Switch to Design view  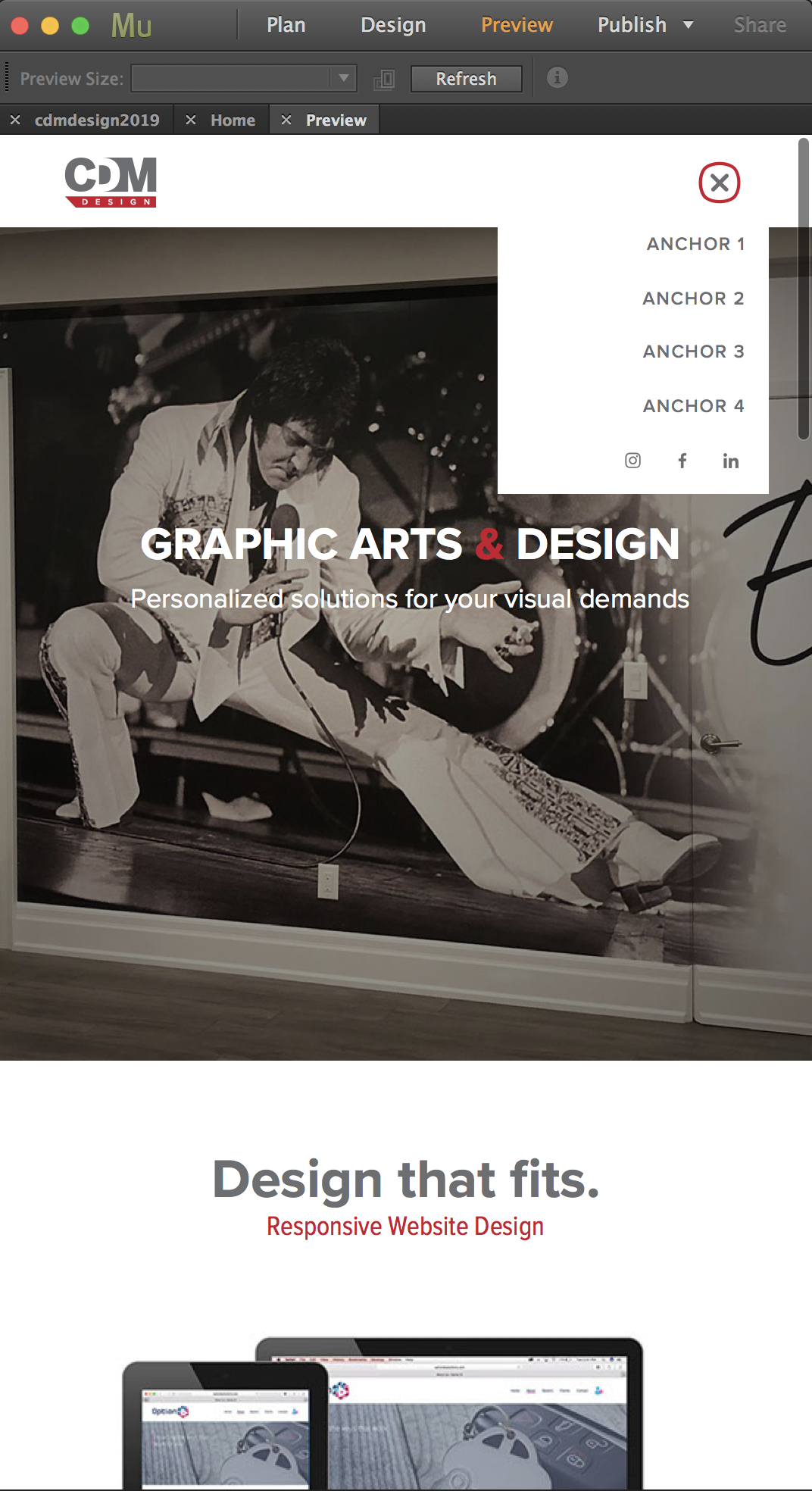coord(393,25)
